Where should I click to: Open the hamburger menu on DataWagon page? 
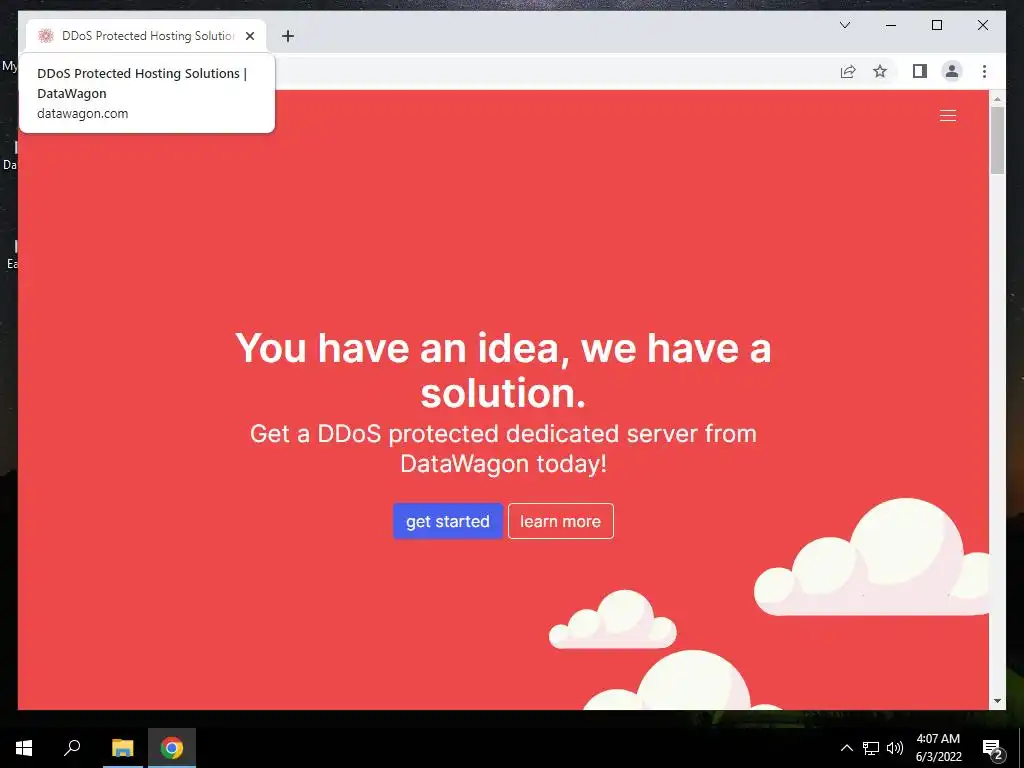pos(948,116)
